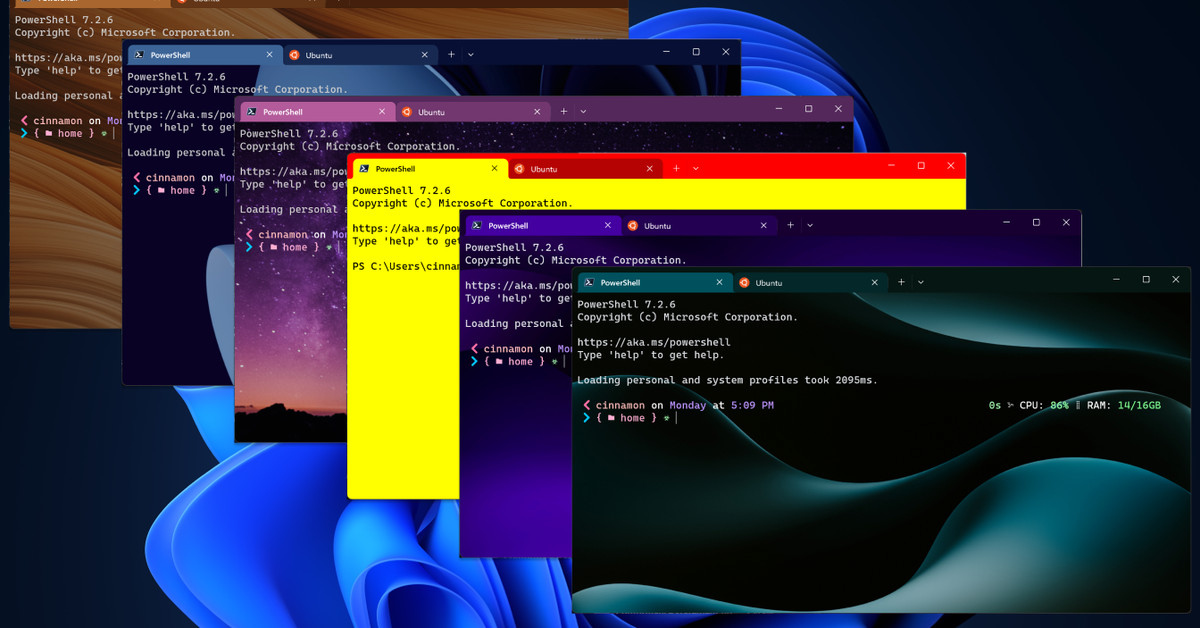1200x628 pixels.
Task: Click 'Monday' in the teal window prompt
Action: click(x=688, y=405)
